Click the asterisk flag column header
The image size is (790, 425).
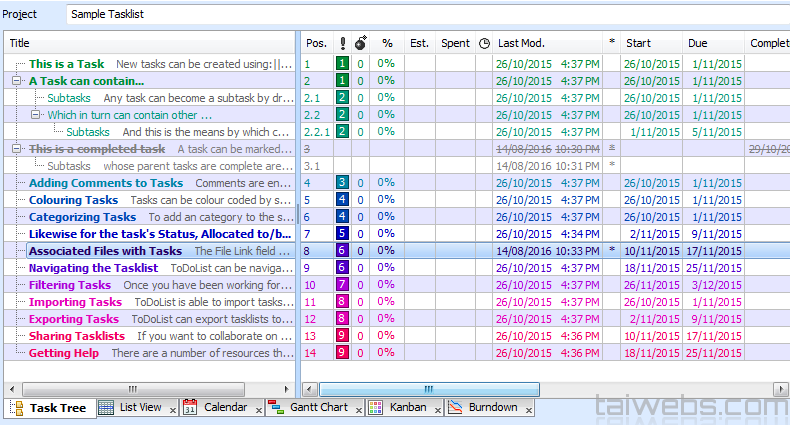[611, 43]
